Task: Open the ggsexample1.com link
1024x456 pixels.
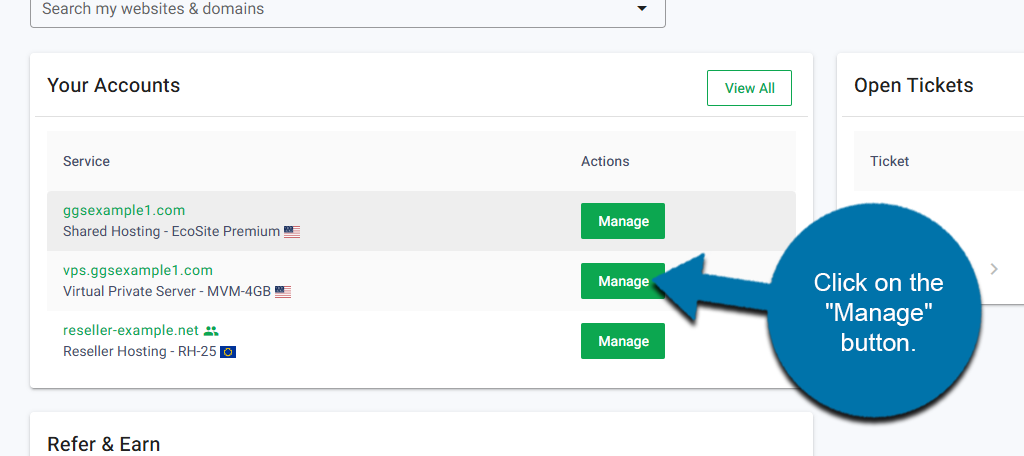Action: coord(124,210)
